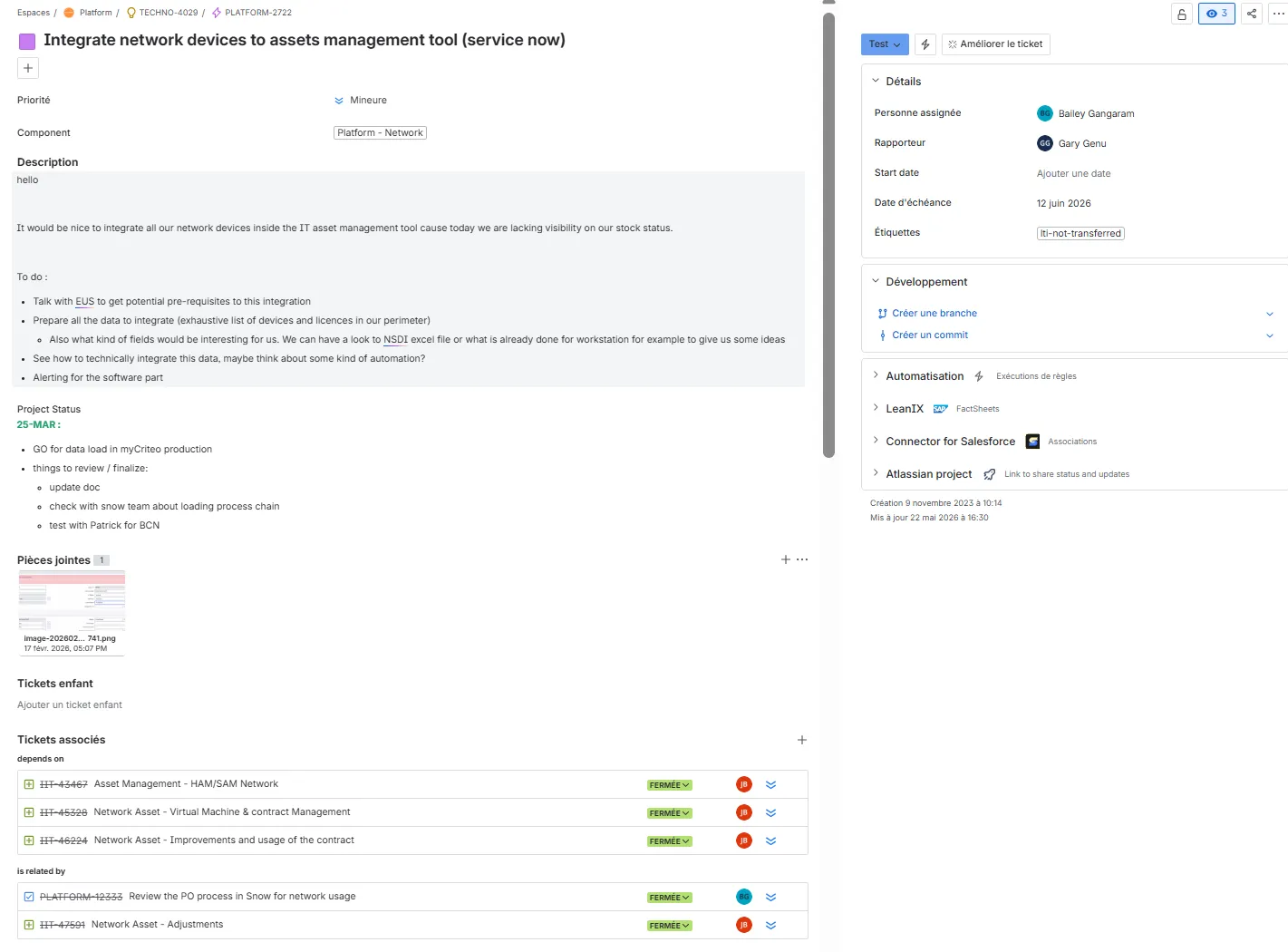Click priority icon on PLATFORM-12333 row
Image resolution: width=1288 pixels, height=952 pixels.
(770, 898)
